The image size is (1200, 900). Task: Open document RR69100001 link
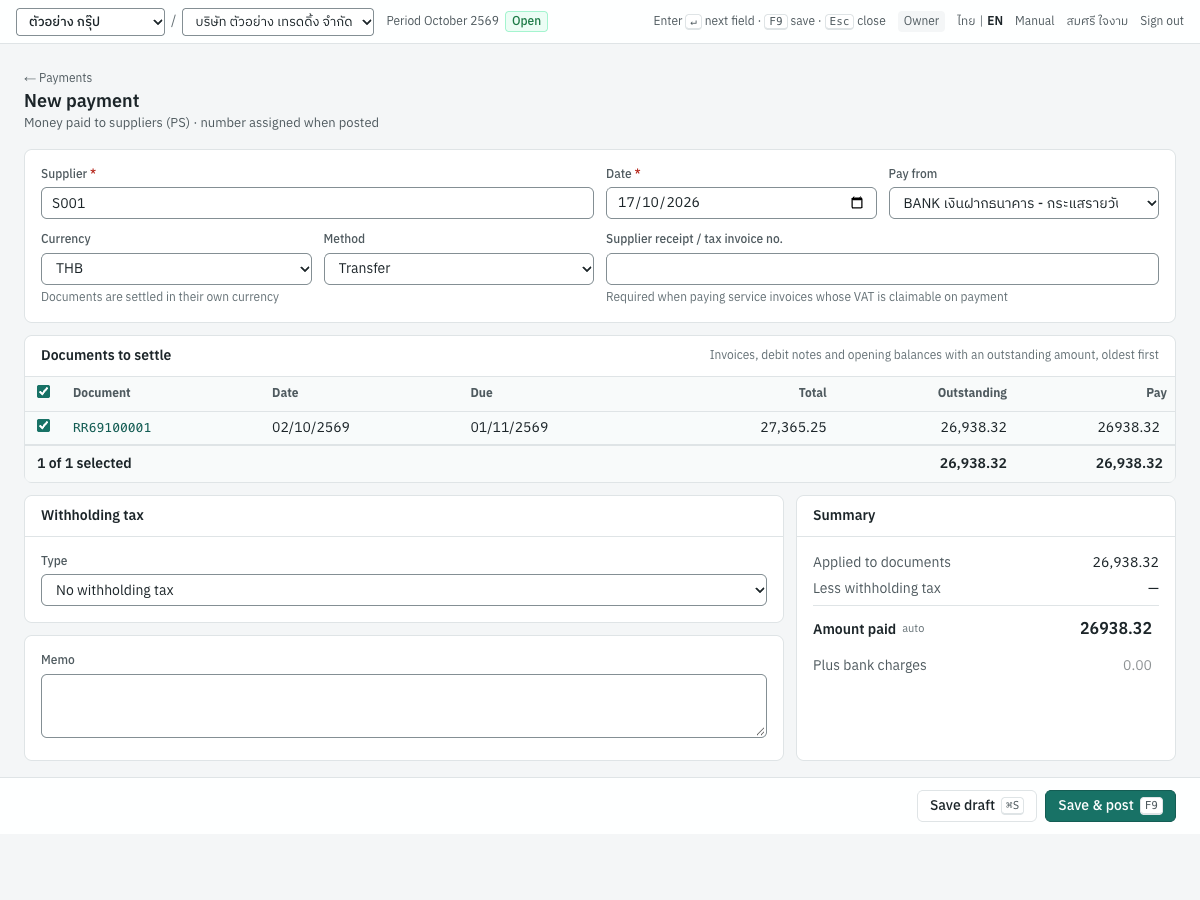[112, 427]
